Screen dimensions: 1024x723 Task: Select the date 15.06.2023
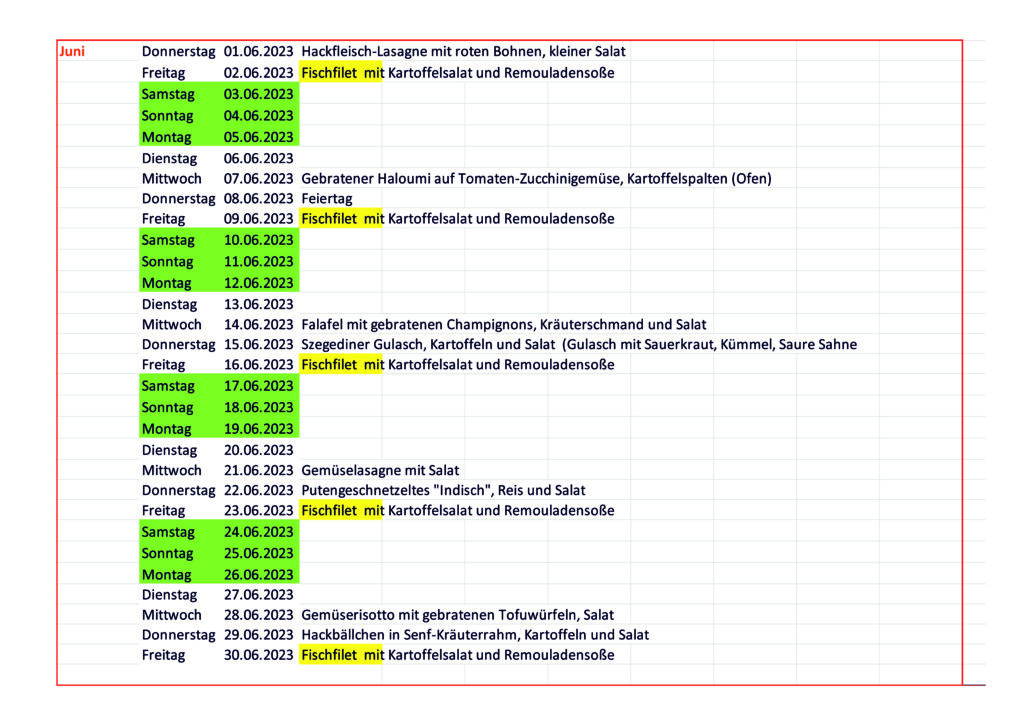[258, 345]
